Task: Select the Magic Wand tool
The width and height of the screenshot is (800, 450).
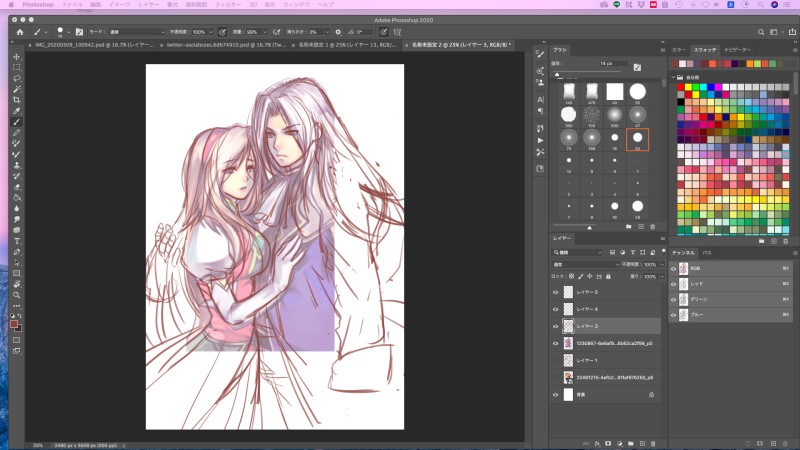Action: 17,89
